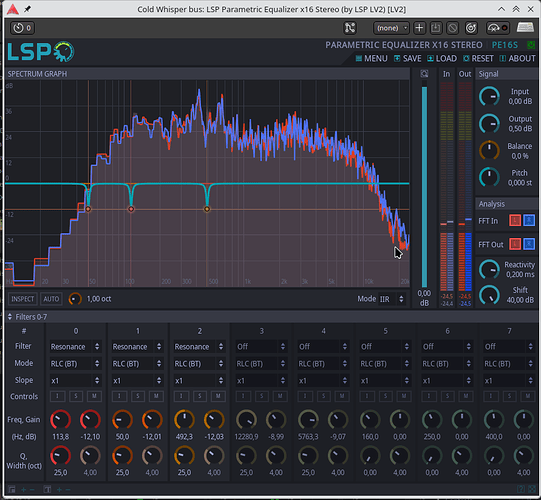Click the Pitch knob

tap(489, 177)
